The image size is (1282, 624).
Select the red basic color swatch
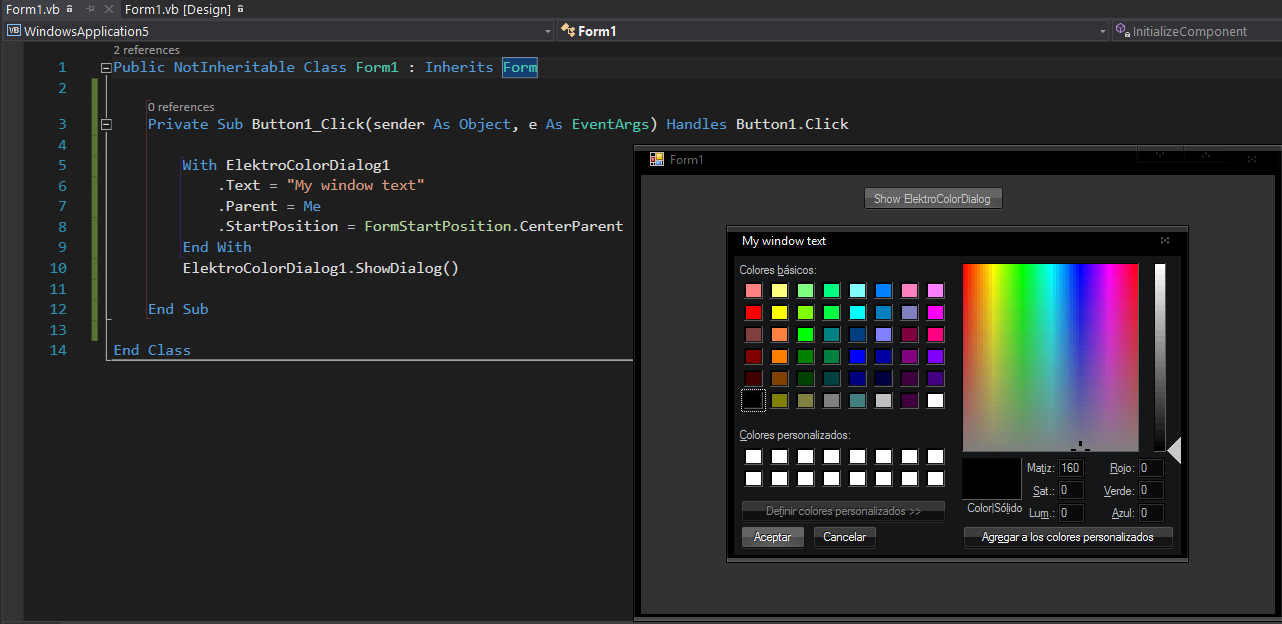(753, 312)
